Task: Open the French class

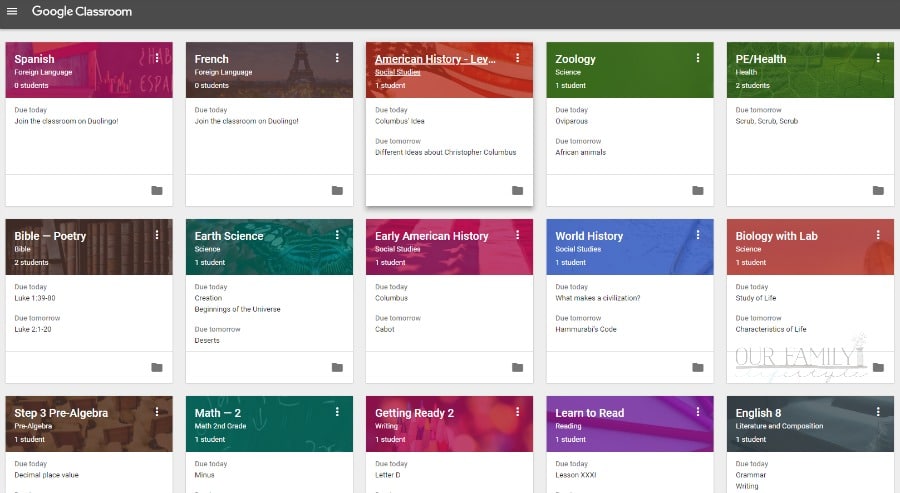Action: pyautogui.click(x=211, y=59)
